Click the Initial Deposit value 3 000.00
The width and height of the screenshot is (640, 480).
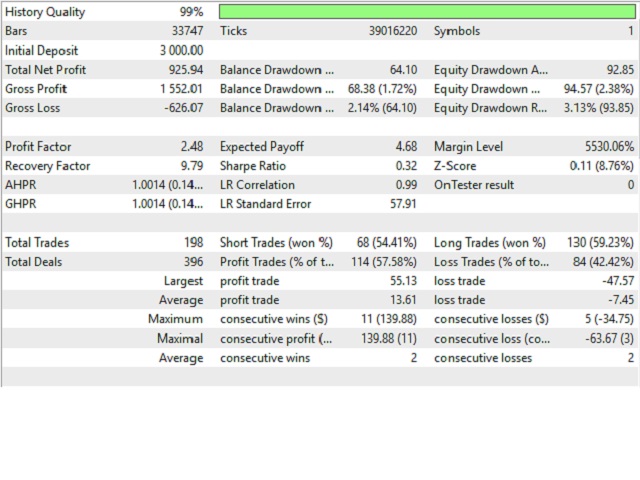click(181, 51)
